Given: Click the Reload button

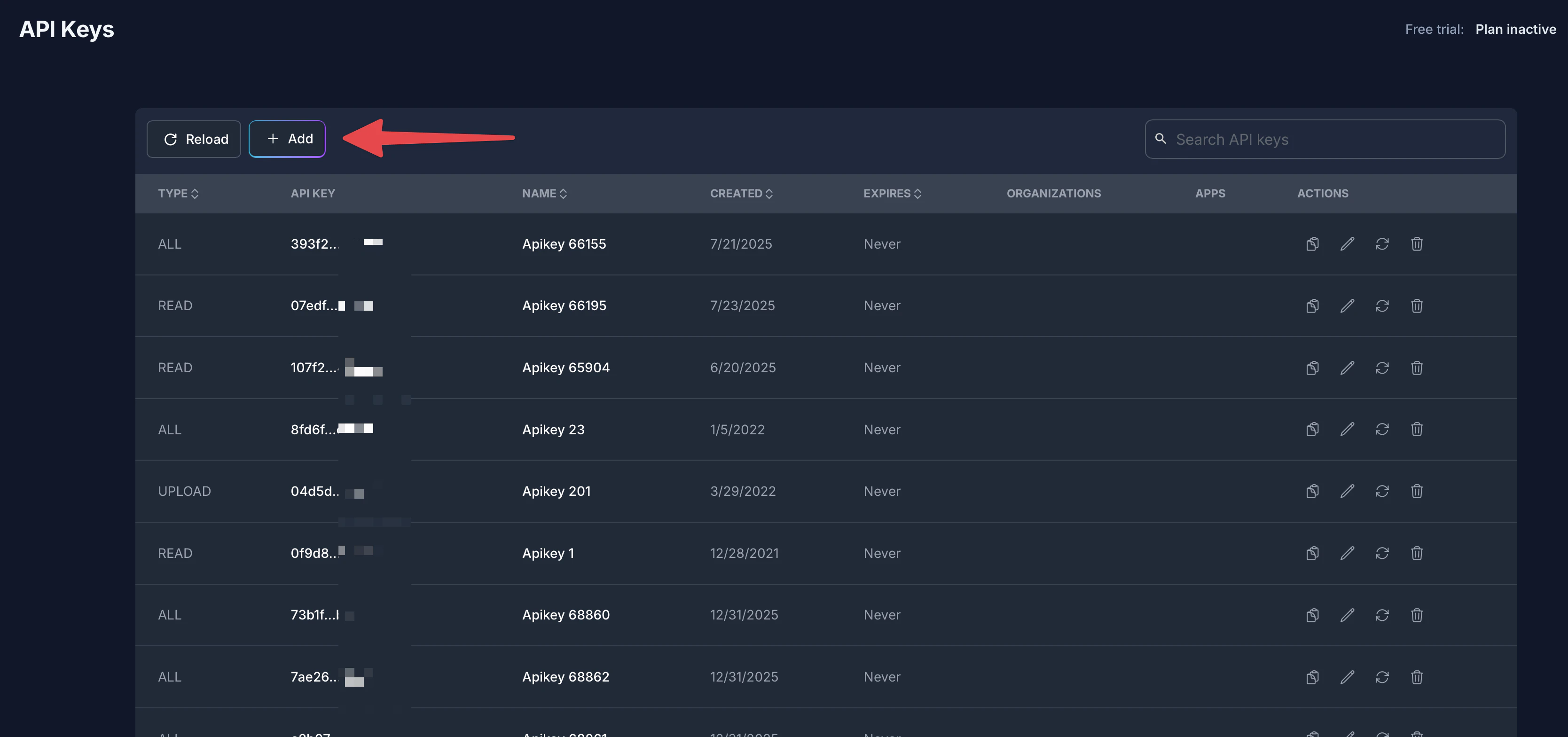Looking at the screenshot, I should [x=194, y=140].
